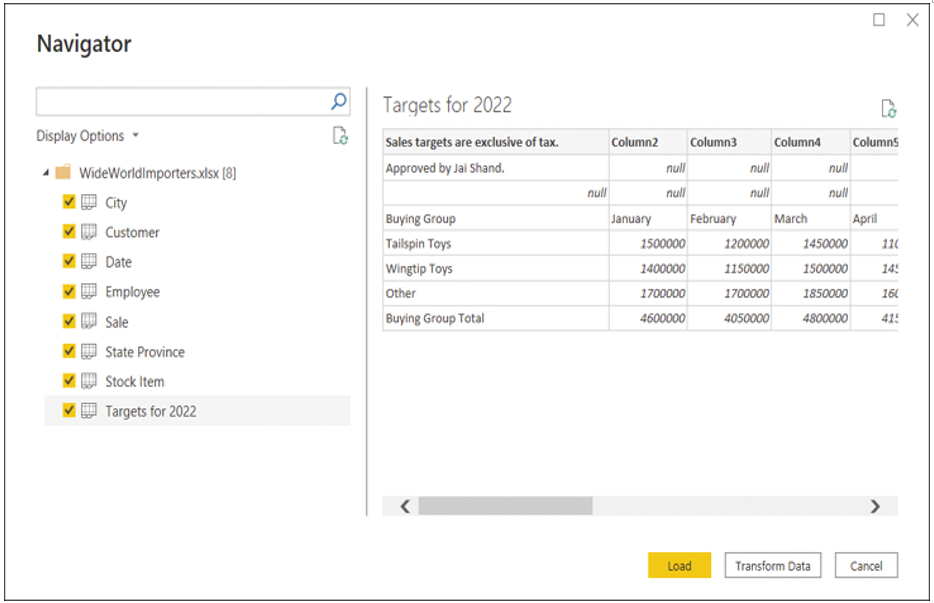
Task: Click the 1200000 cell in preview
Action: pyautogui.click(x=729, y=244)
